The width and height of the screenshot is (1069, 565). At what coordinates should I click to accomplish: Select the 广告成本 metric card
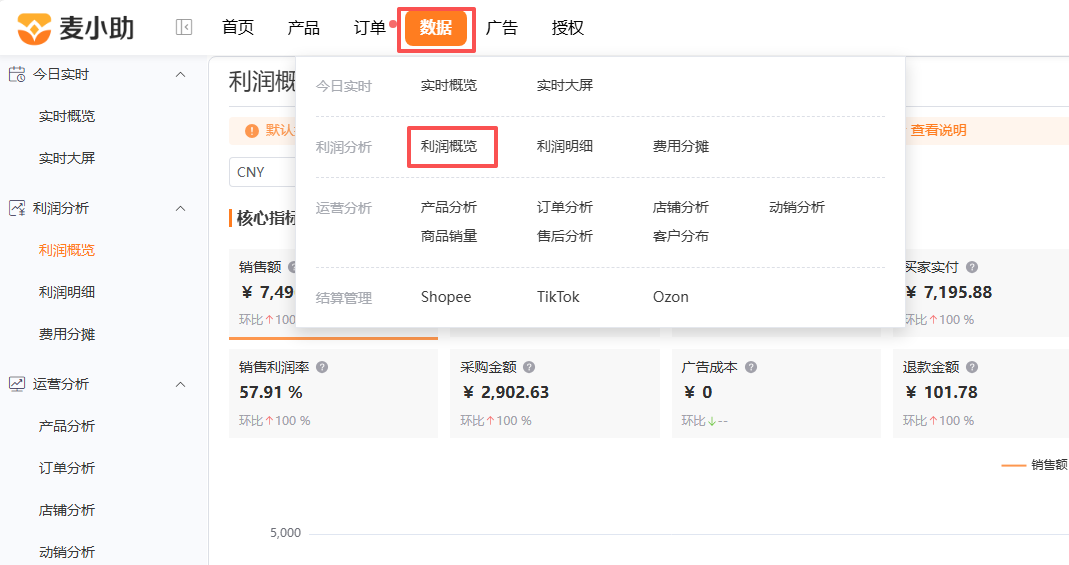point(777,393)
